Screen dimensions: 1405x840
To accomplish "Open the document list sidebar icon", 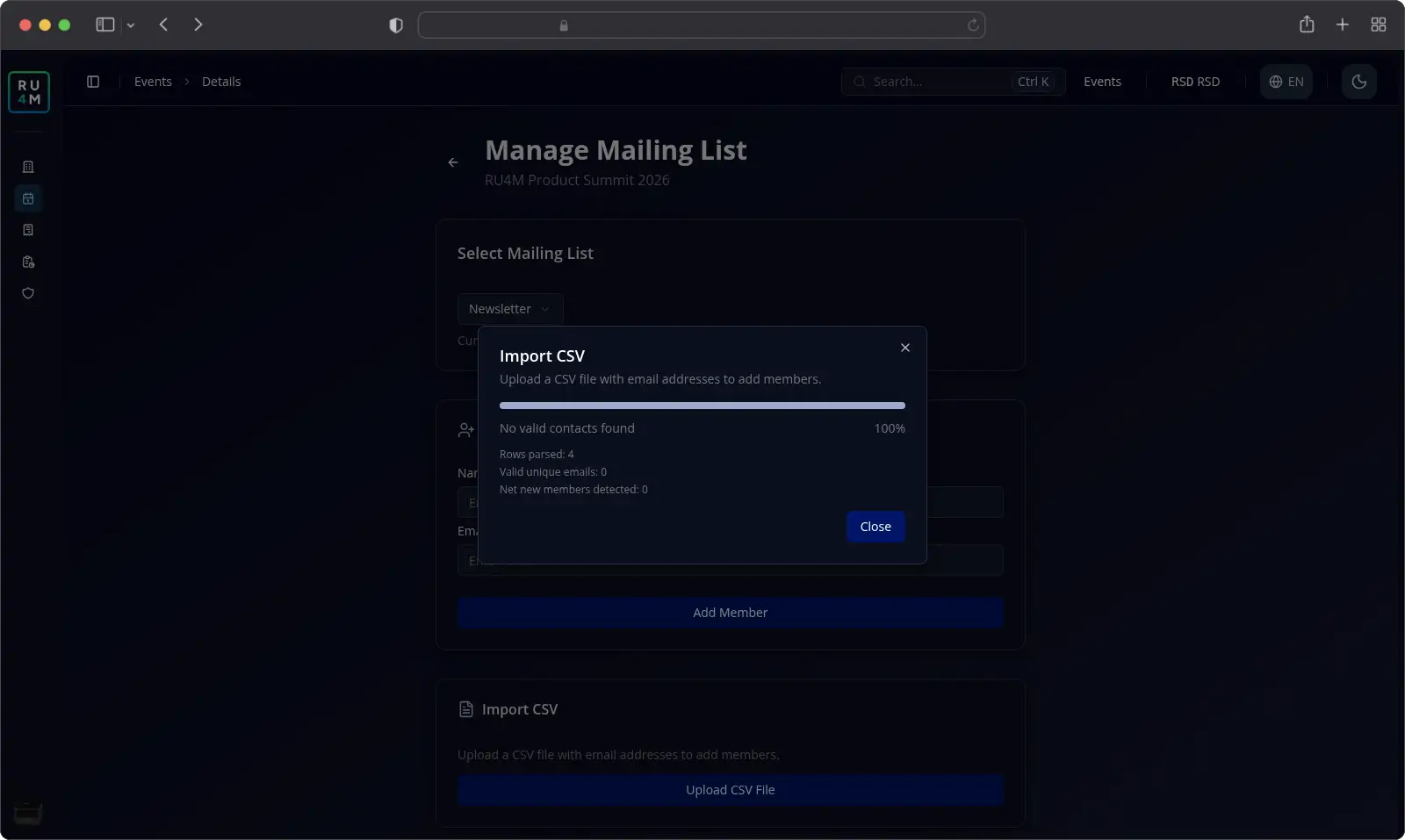I will pos(28,230).
